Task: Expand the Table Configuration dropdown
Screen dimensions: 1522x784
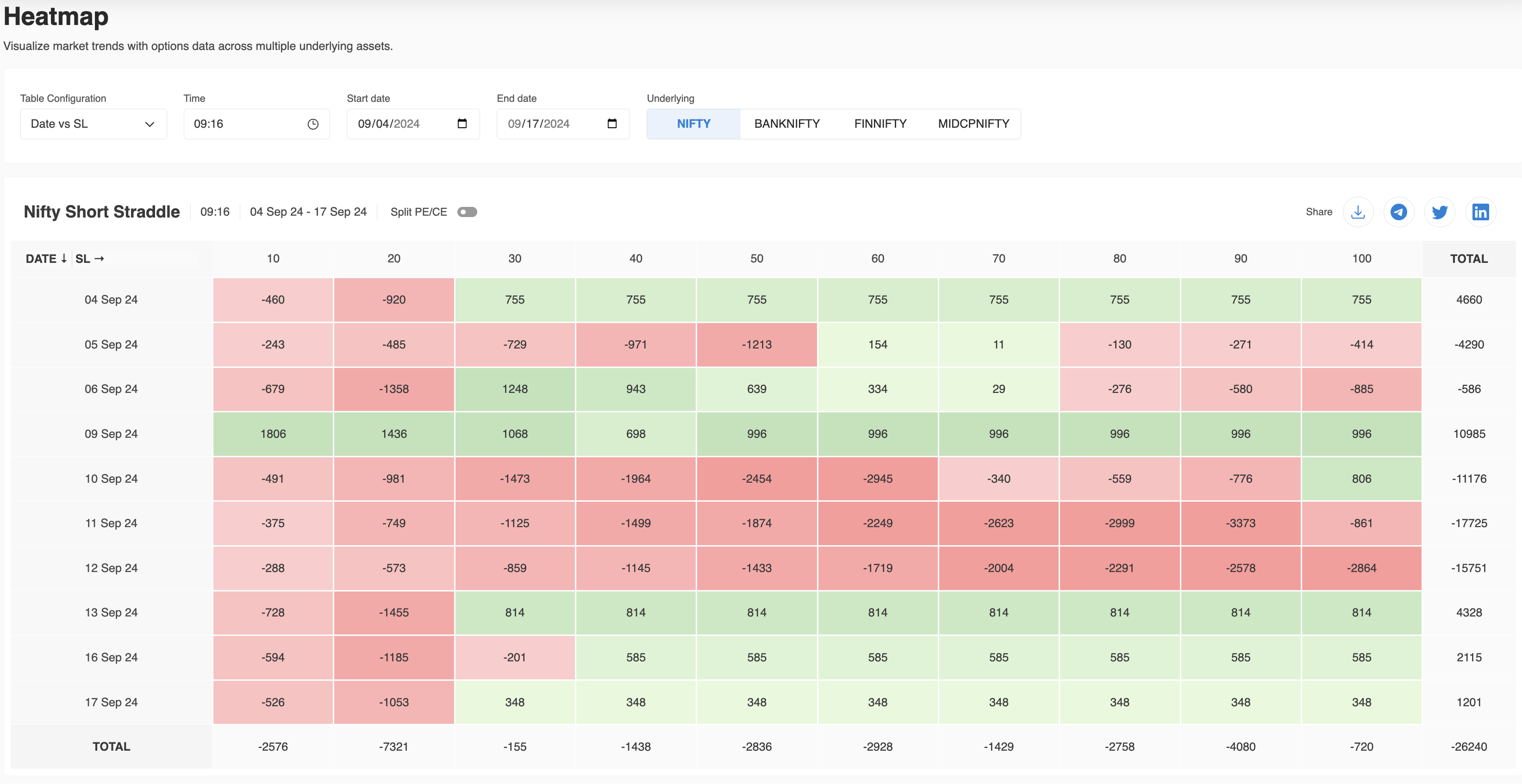Action: (94, 124)
